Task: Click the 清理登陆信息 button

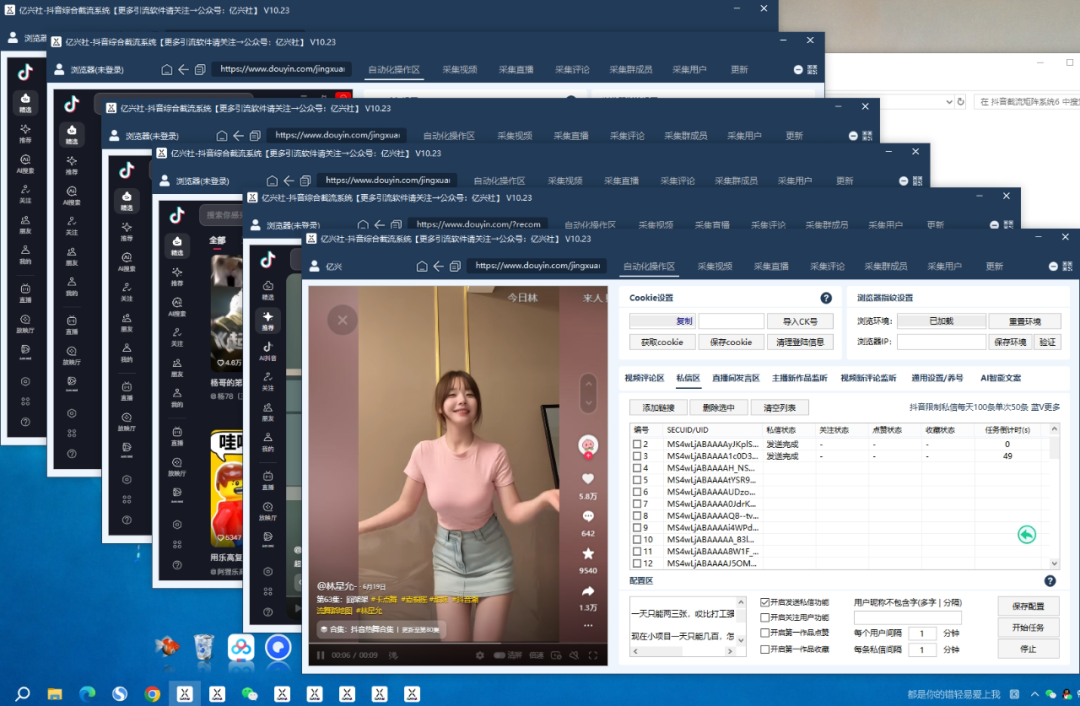Action: tap(800, 342)
